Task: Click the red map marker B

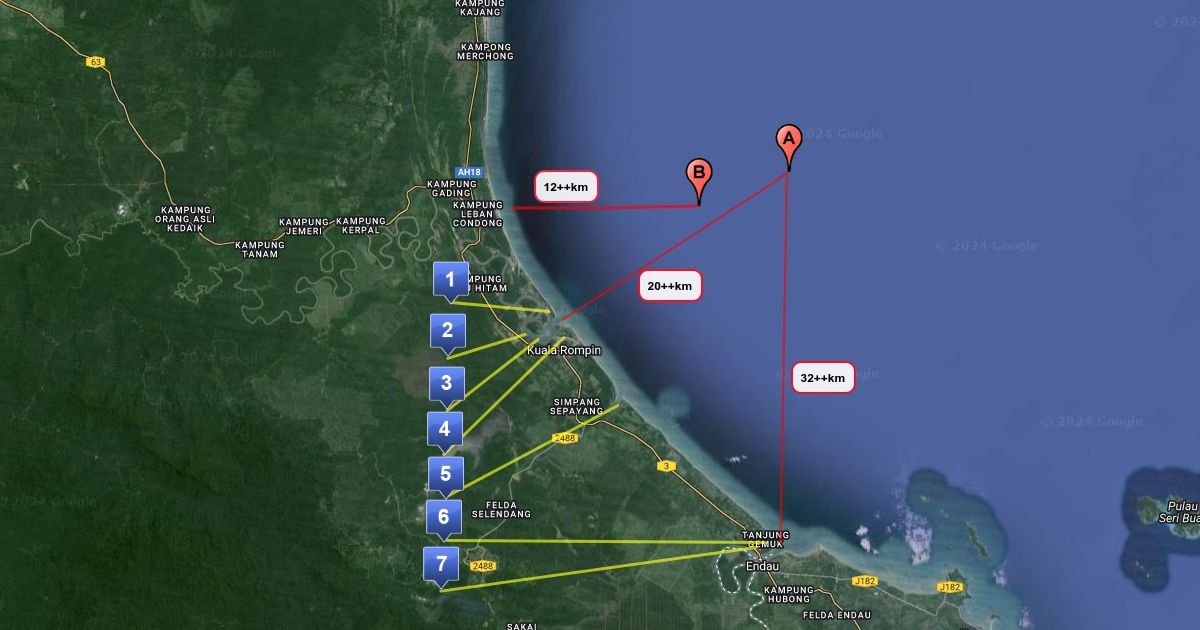Action: click(699, 180)
